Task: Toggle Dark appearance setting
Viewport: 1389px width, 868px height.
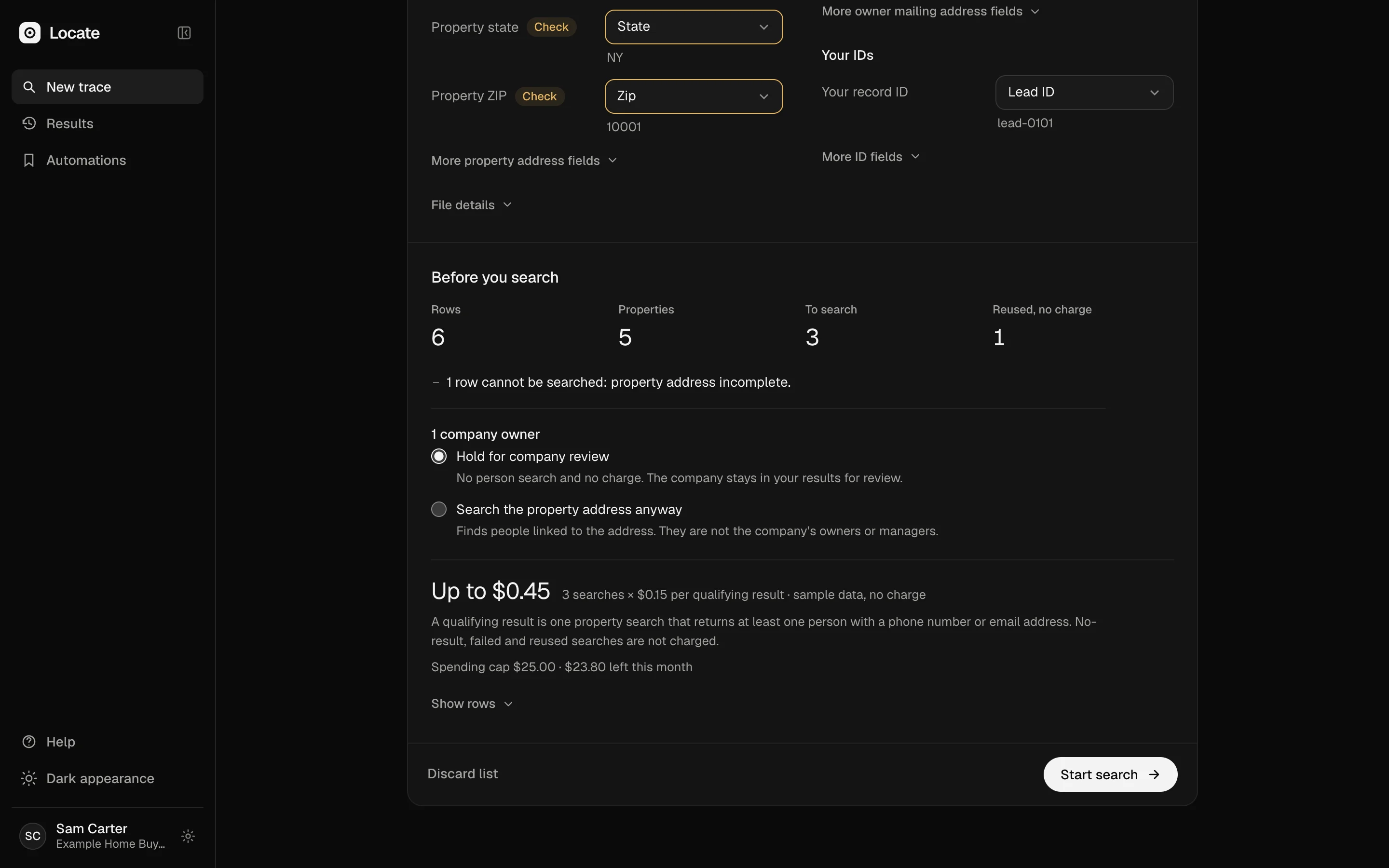Action: pos(108,778)
